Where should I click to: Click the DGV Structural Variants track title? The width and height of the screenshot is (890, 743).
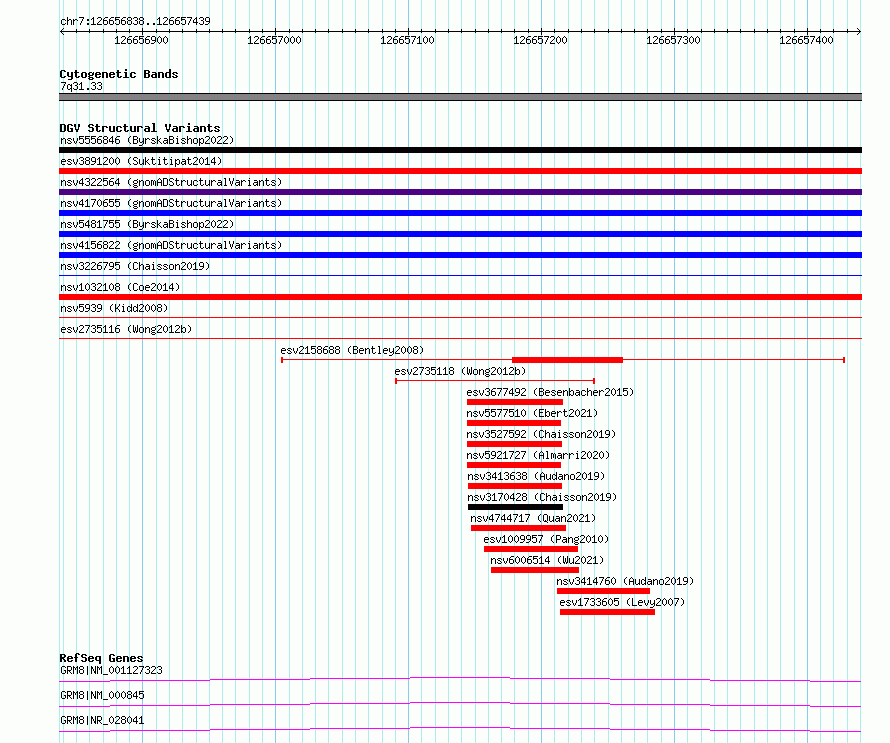pyautogui.click(x=140, y=128)
